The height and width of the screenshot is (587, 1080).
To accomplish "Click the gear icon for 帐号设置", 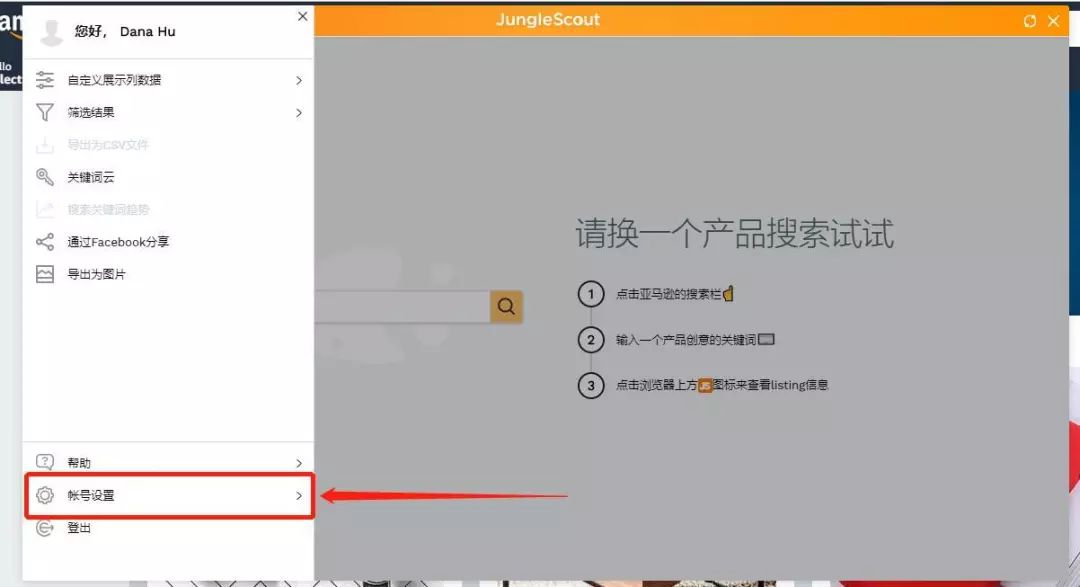I will [x=45, y=495].
